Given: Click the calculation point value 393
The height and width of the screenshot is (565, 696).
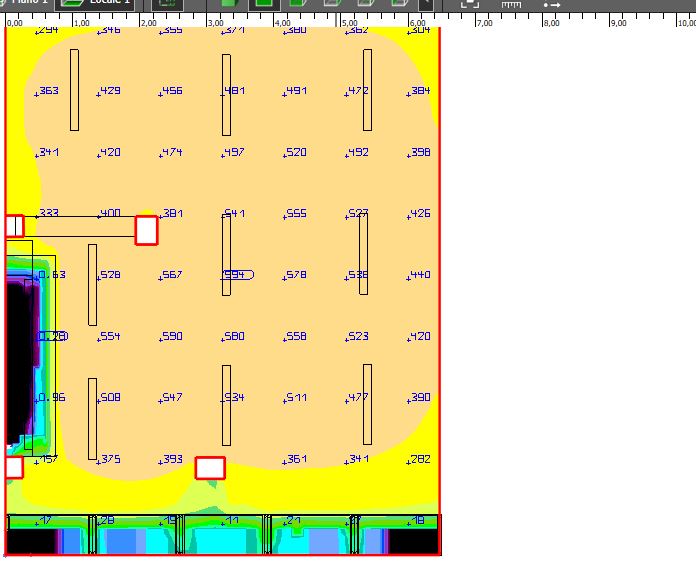Looking at the screenshot, I should [172, 459].
